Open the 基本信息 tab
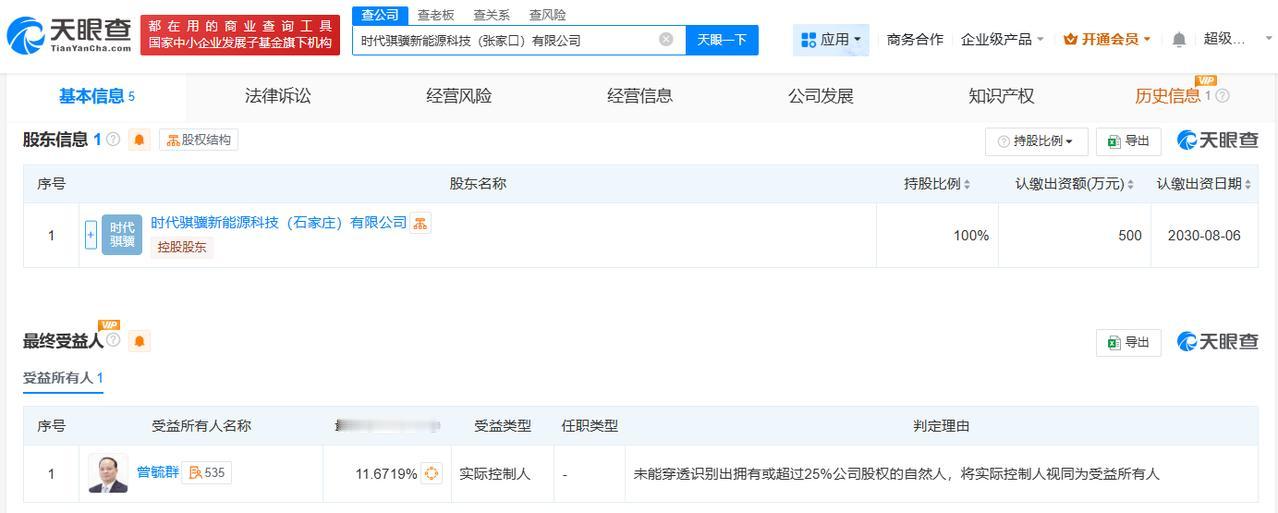Screen dimensions: 1278x513 (97, 96)
